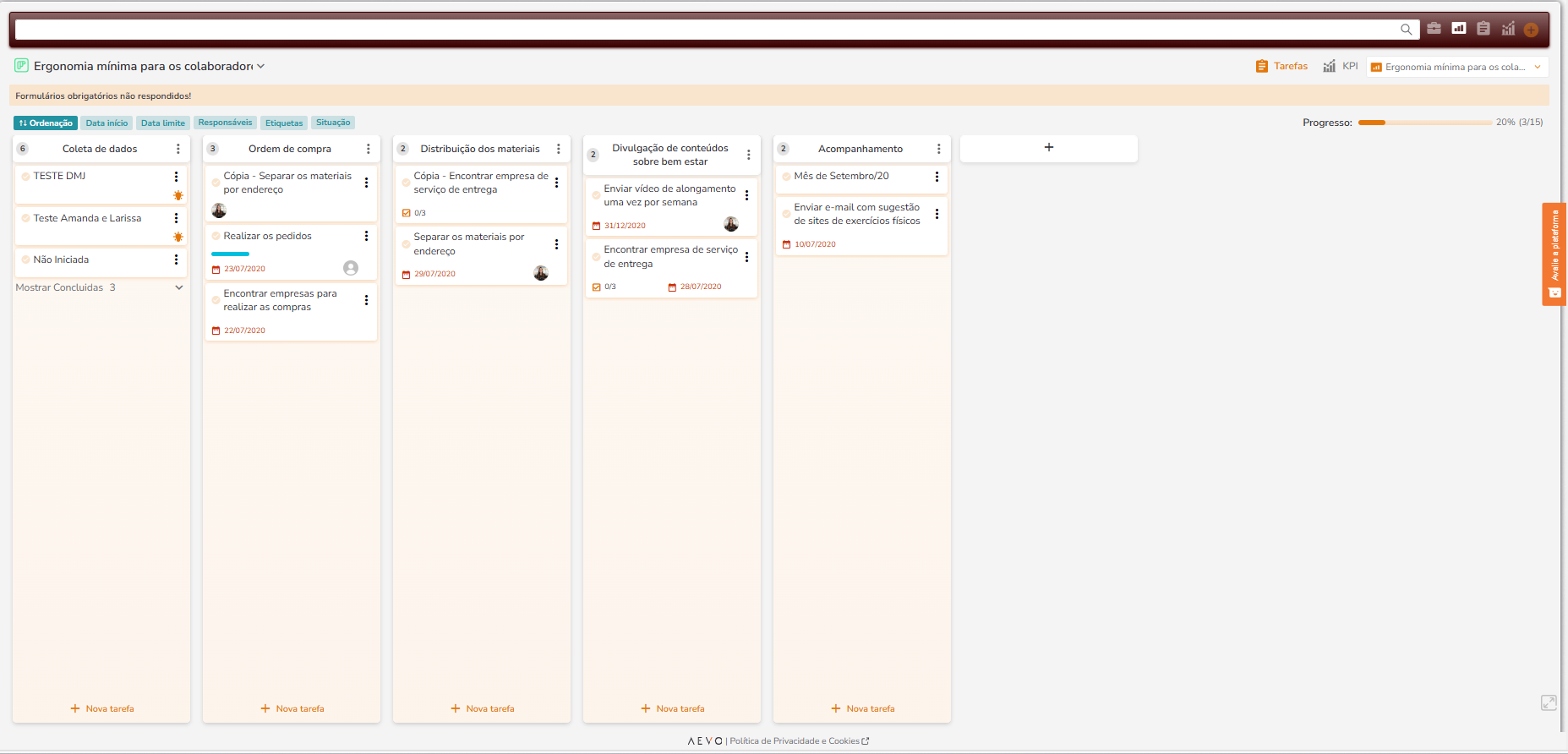The height and width of the screenshot is (754, 1568).
Task: Click the search magnifier icon
Action: click(1406, 30)
